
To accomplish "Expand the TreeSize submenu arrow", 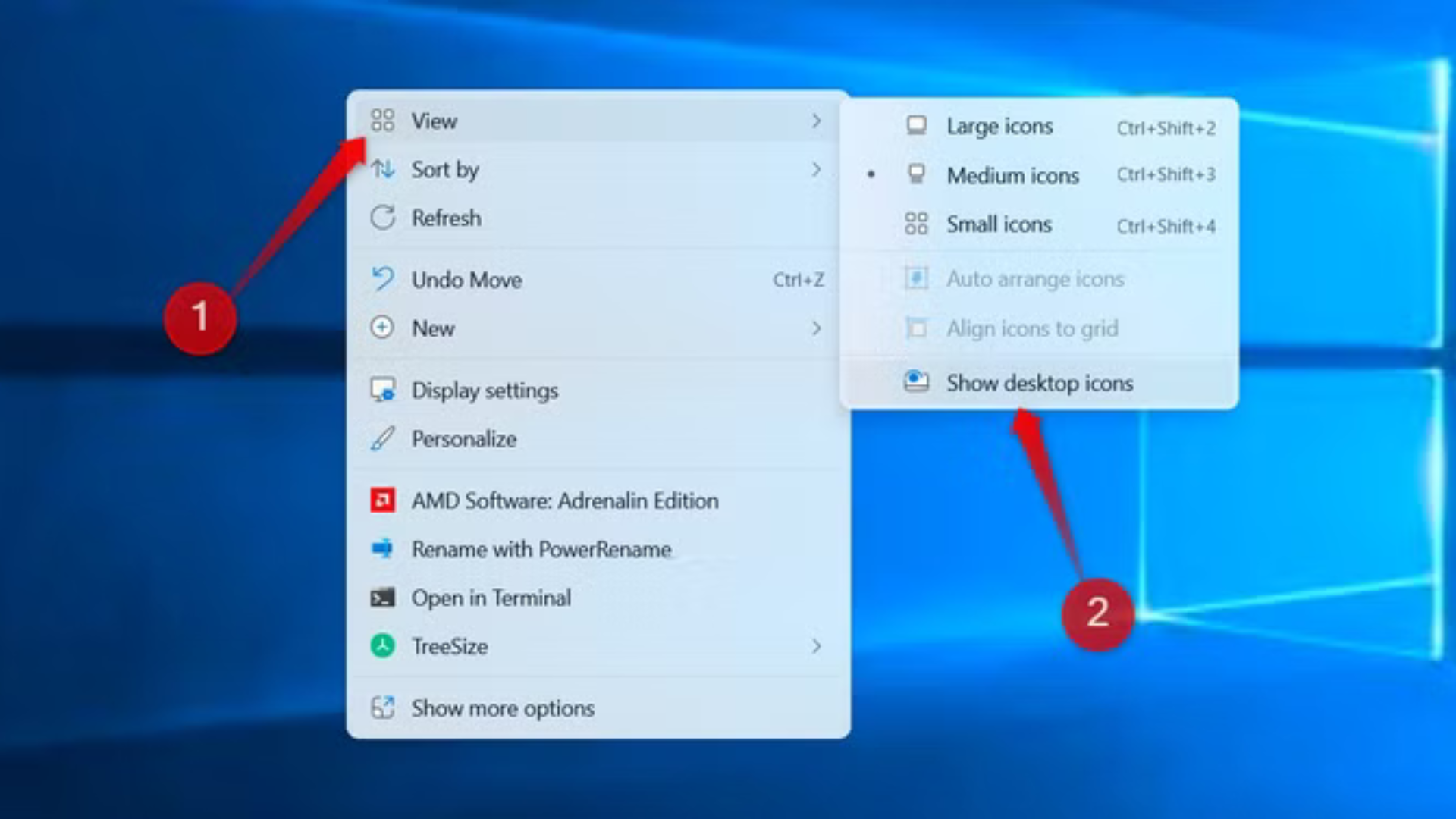I will coord(817,646).
